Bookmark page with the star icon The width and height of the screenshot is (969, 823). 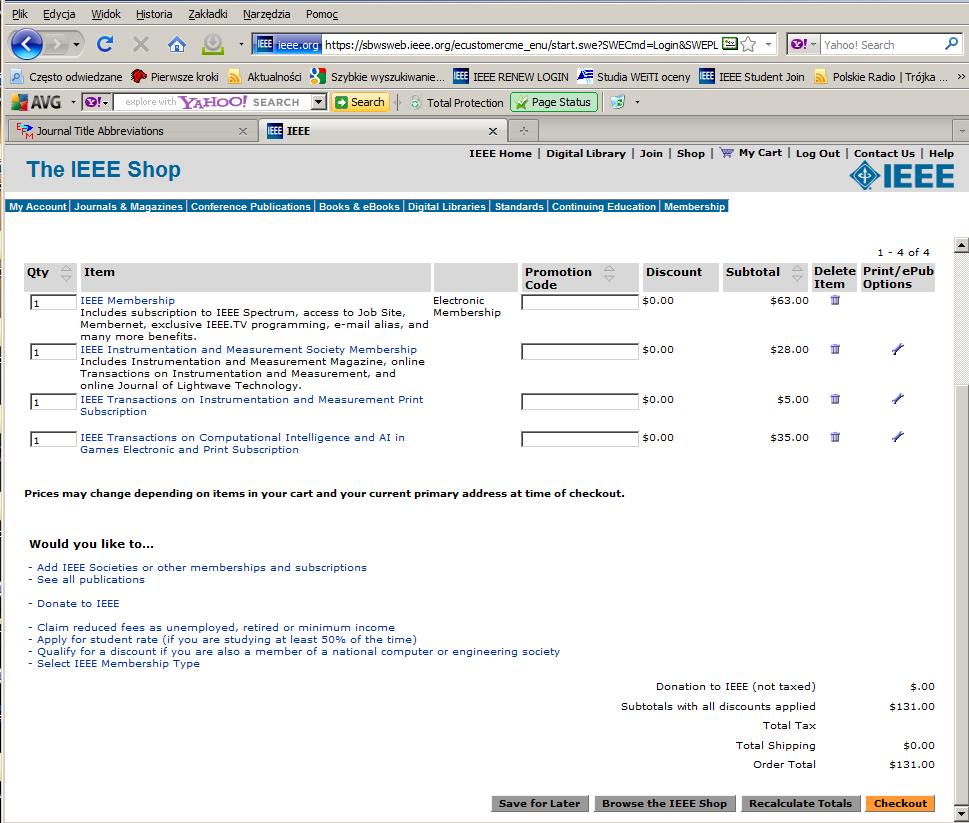[748, 44]
